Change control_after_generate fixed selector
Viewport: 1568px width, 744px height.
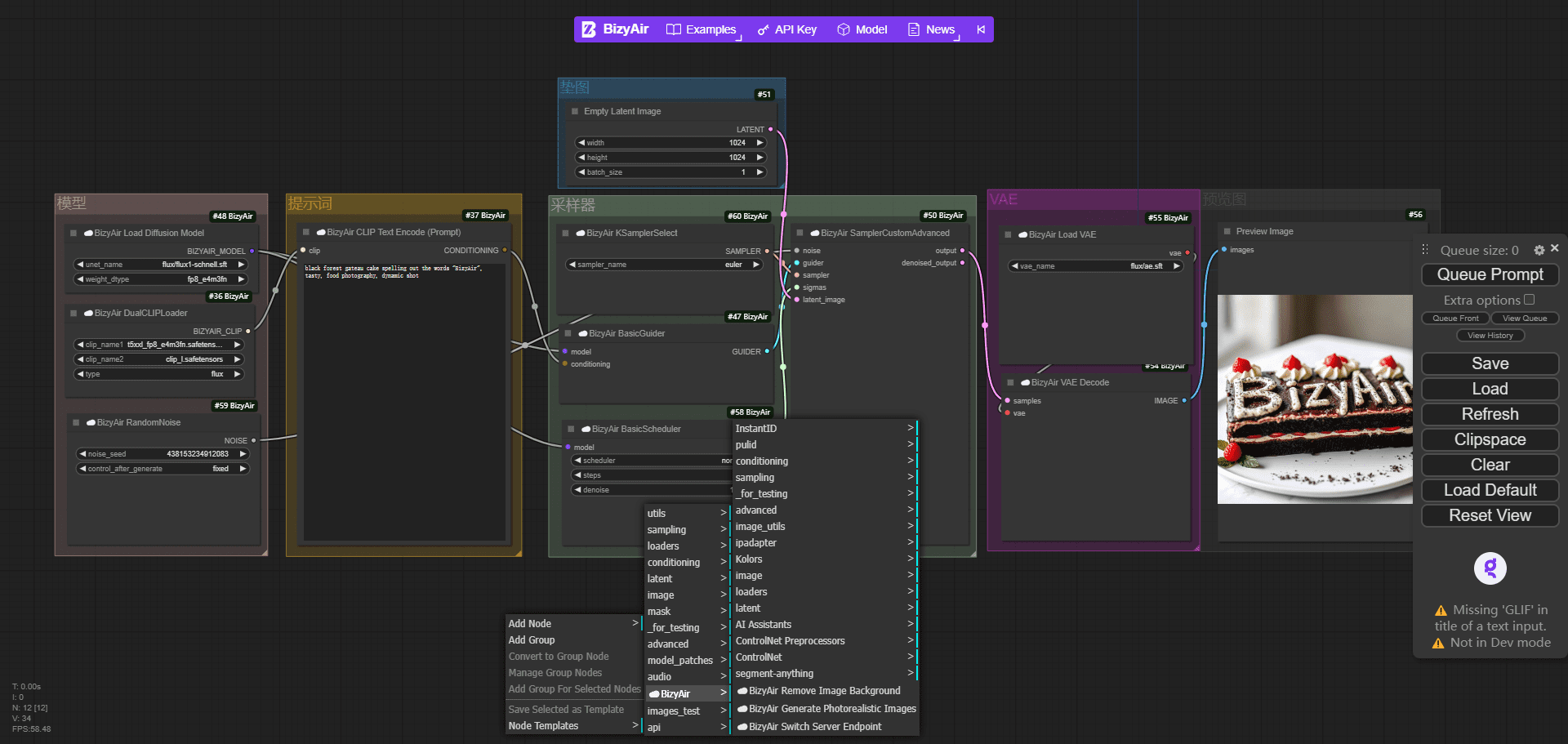click(163, 469)
